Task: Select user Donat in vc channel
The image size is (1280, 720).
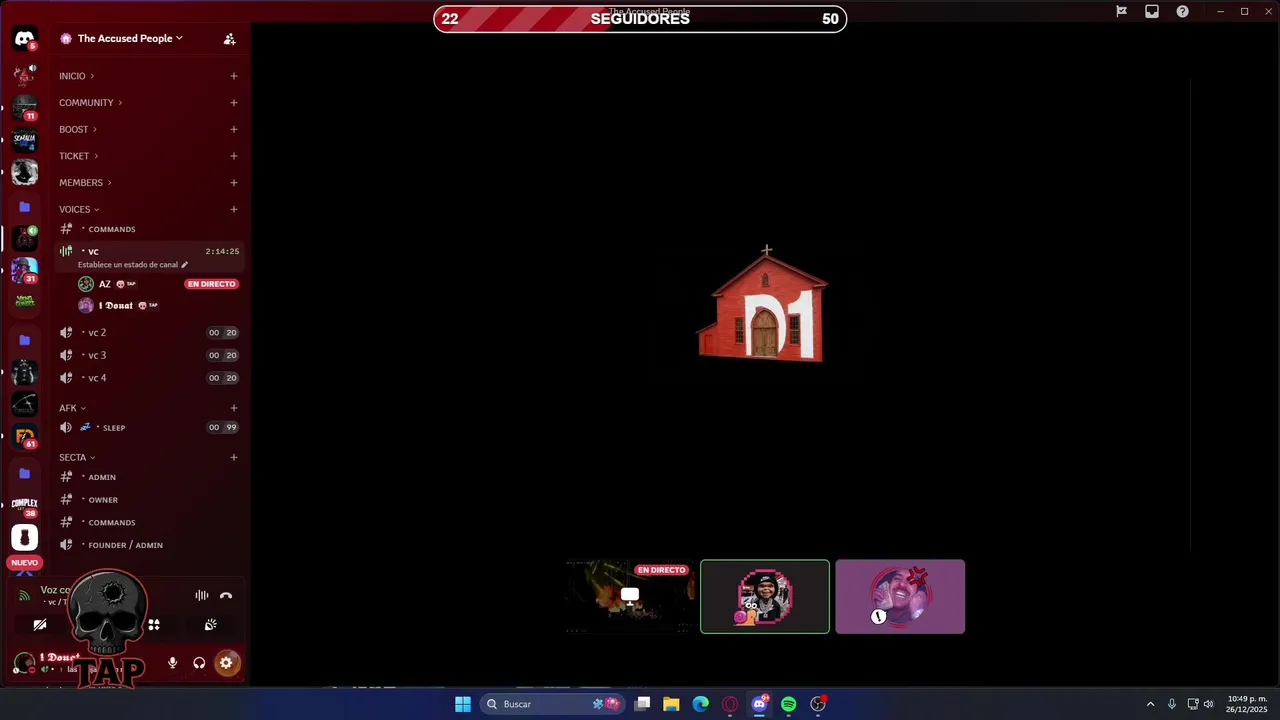Action: tap(158, 306)
